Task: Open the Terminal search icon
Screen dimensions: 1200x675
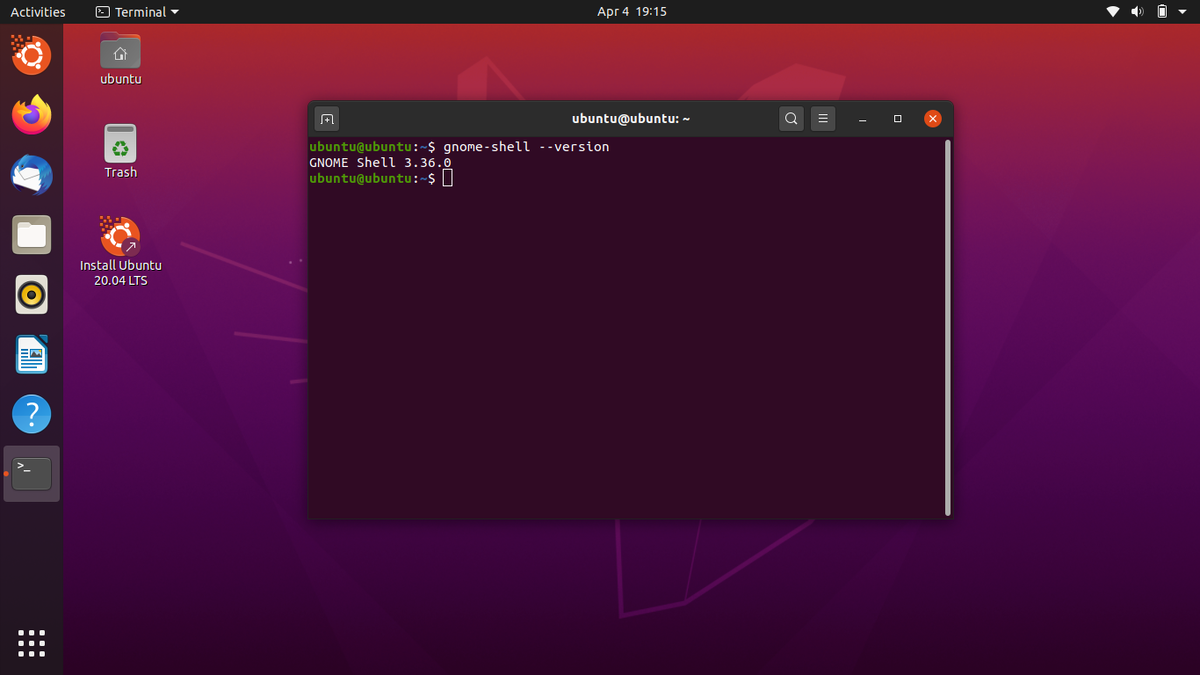Action: (x=791, y=119)
